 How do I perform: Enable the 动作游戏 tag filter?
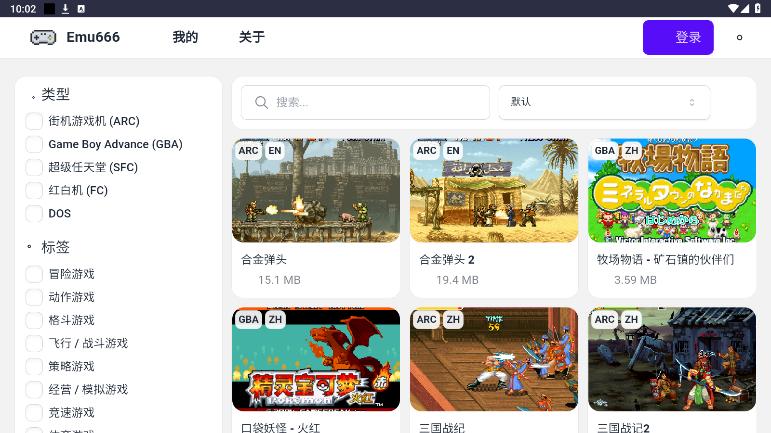point(34,297)
